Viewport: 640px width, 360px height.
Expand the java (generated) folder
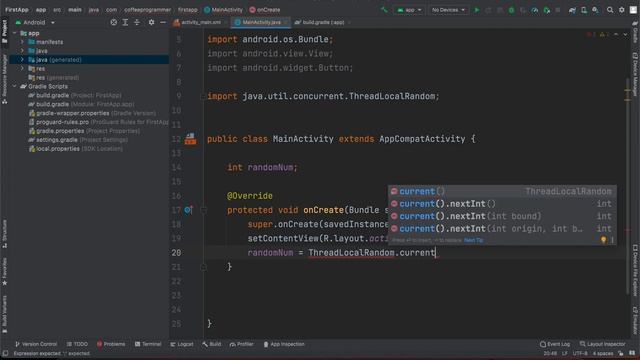(22, 60)
